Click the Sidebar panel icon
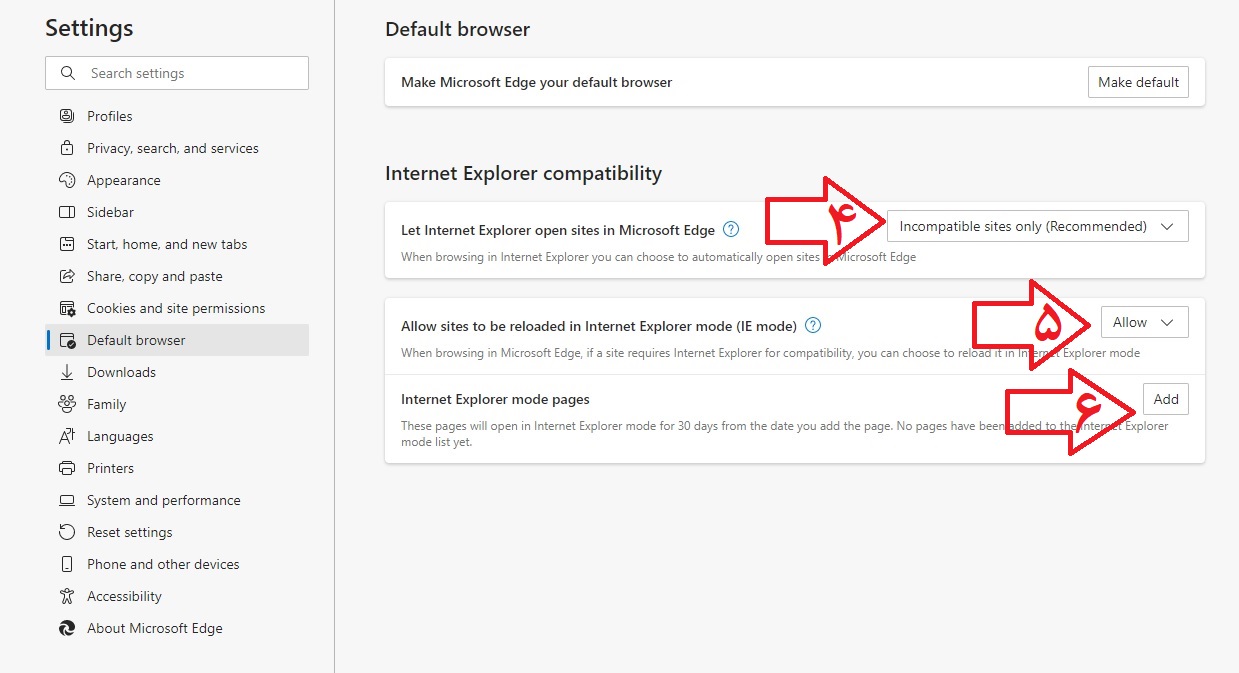Viewport: 1239px width, 673px height. click(67, 212)
